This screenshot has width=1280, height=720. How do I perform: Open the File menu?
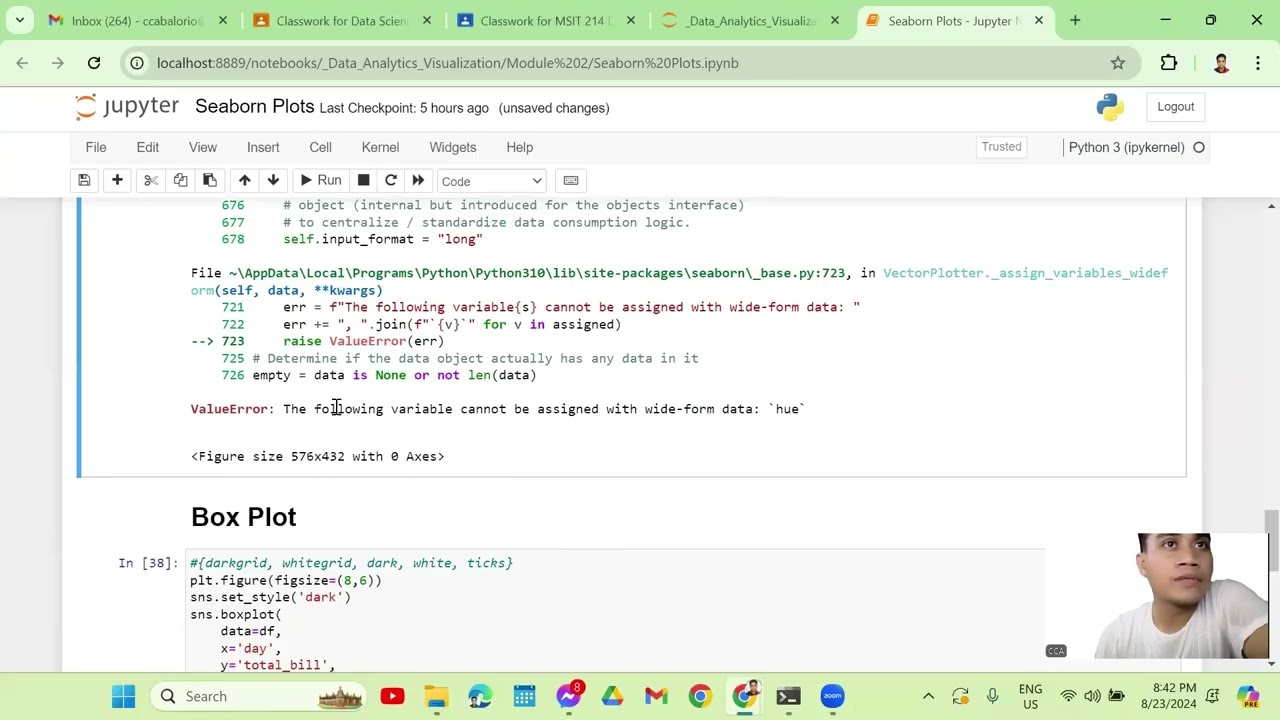pos(96,147)
